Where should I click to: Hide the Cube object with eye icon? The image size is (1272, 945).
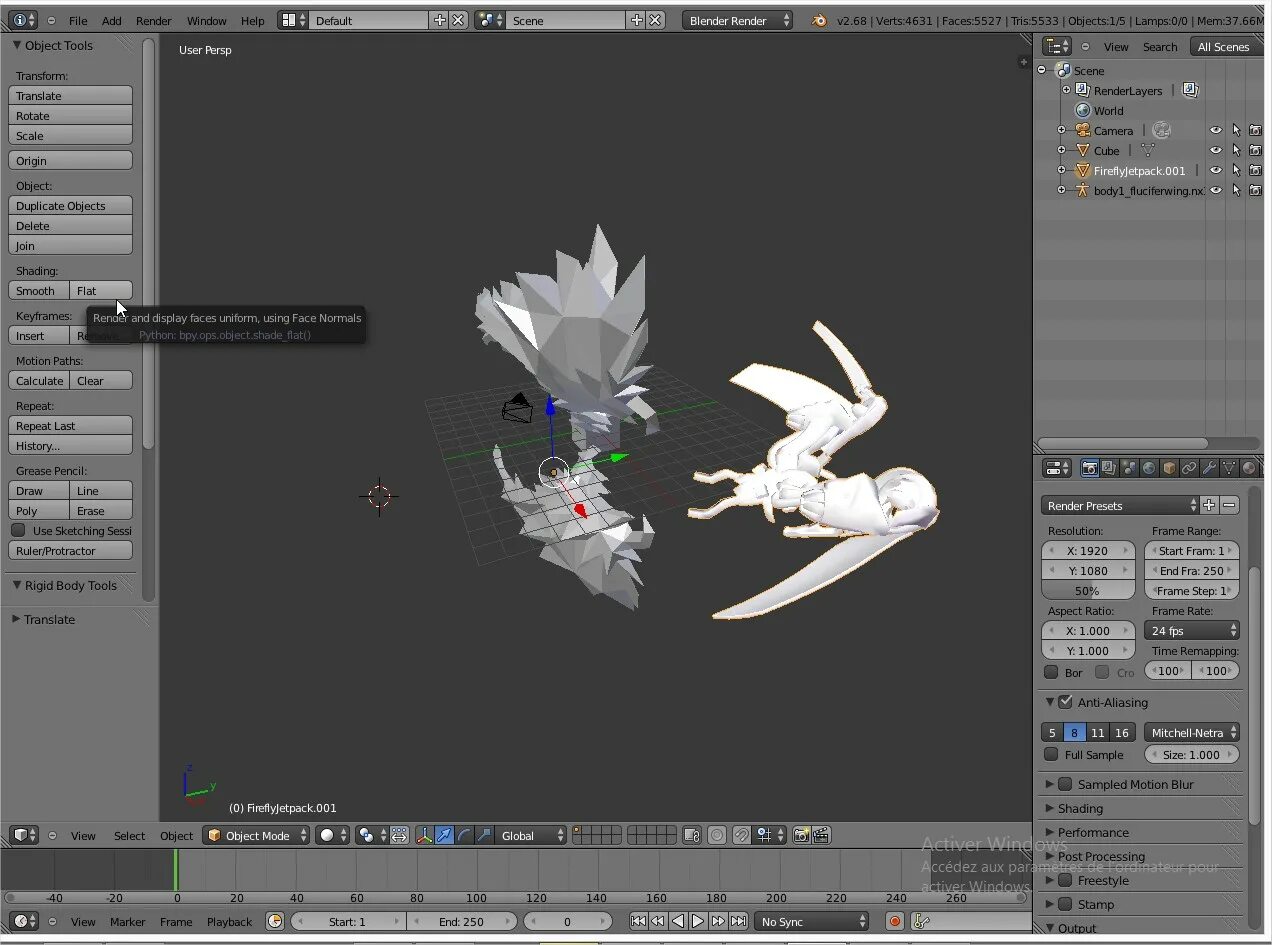tap(1216, 150)
